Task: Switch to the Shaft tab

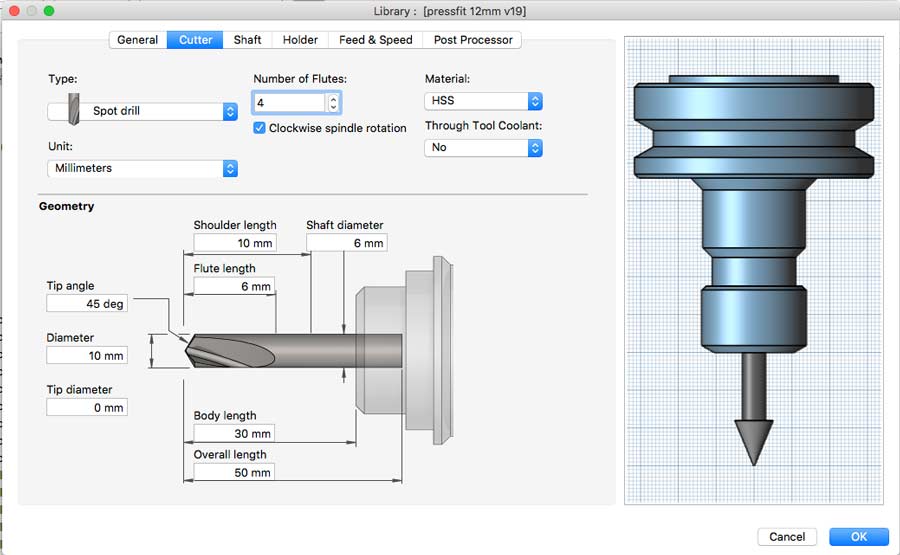Action: 247,40
